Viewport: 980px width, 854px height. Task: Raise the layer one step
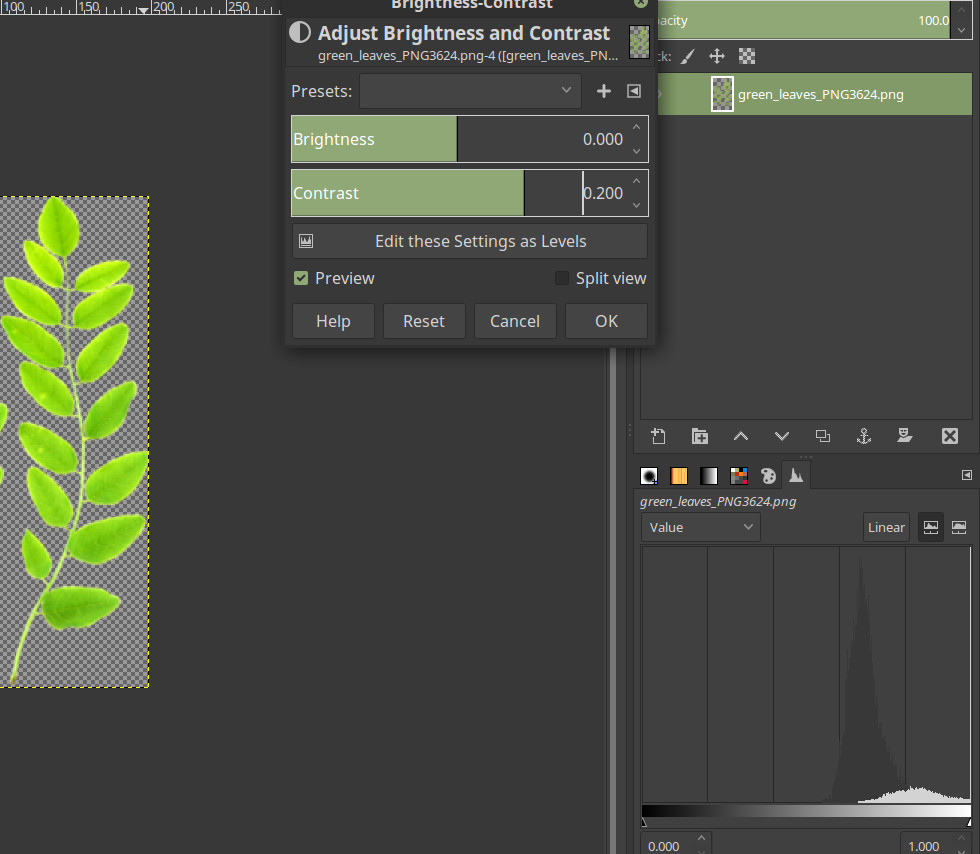[x=741, y=436]
